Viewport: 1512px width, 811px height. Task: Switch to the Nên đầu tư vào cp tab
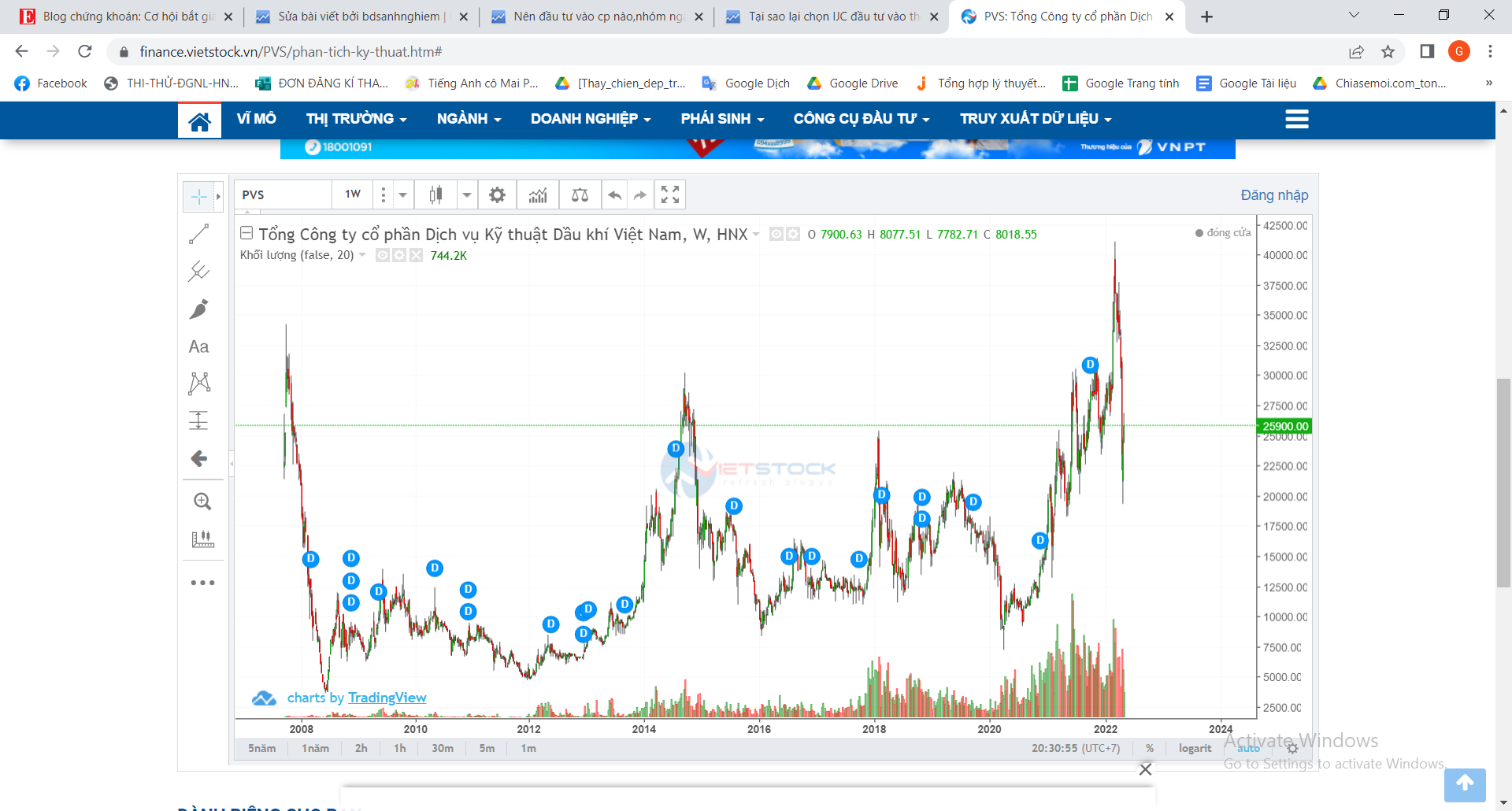coord(597,17)
